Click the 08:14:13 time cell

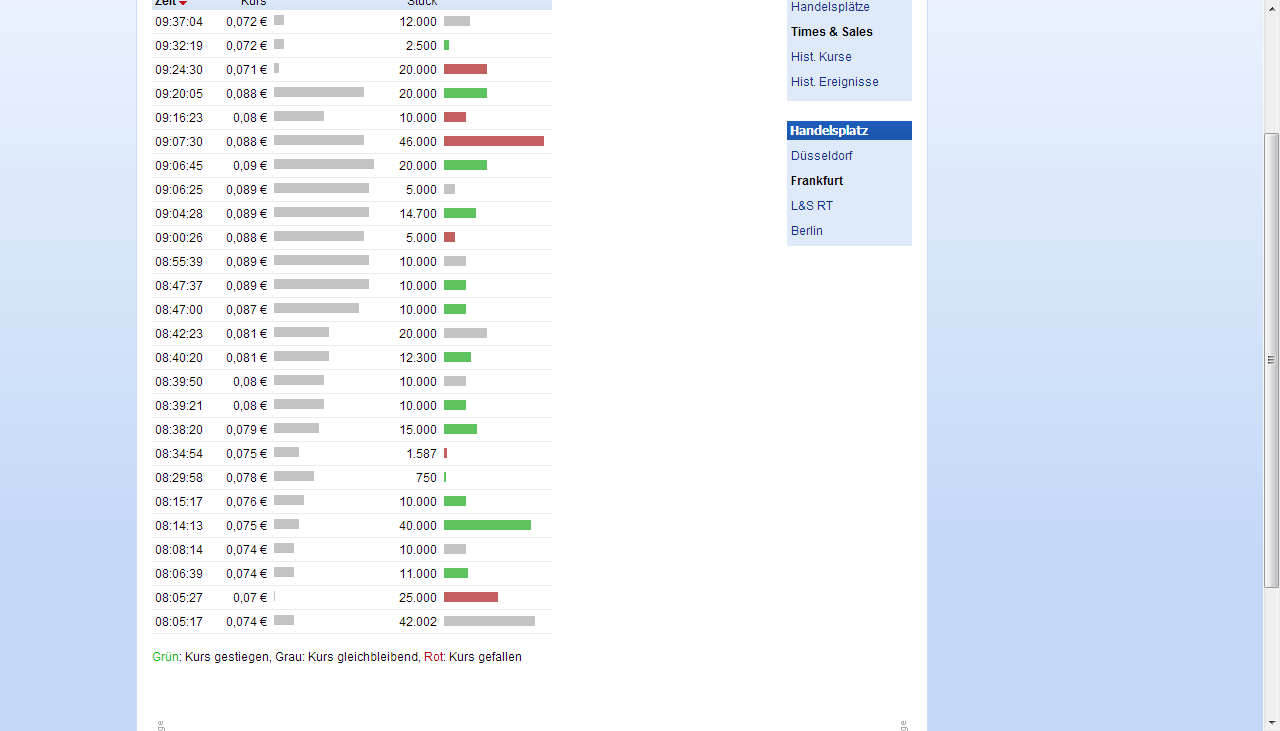click(x=179, y=526)
